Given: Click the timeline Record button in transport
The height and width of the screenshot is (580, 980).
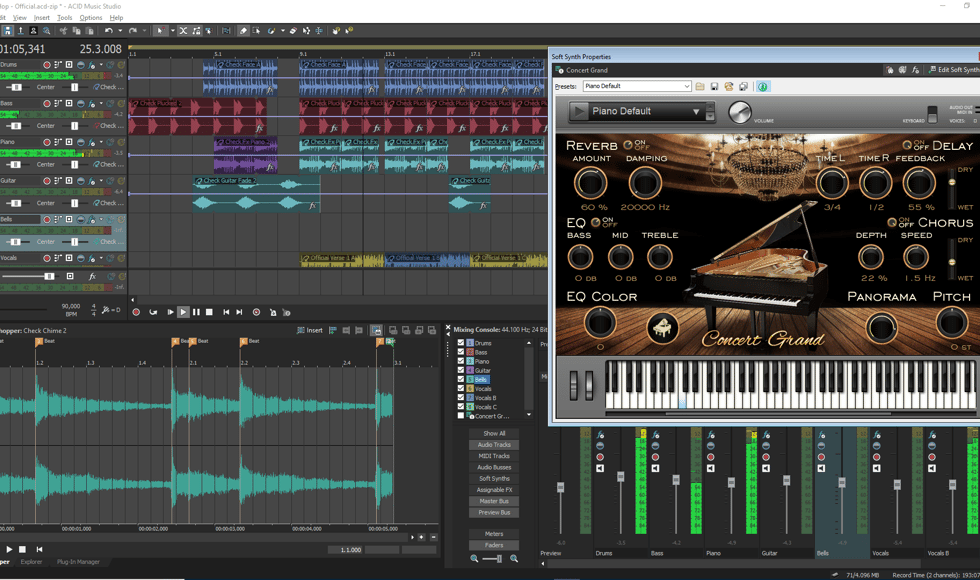Looking at the screenshot, I should [136, 312].
